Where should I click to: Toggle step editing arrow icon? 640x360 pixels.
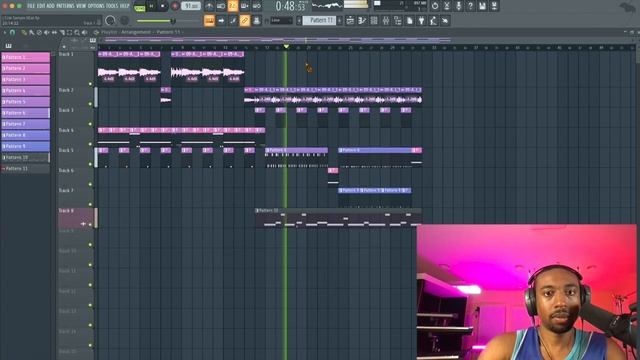(x=221, y=20)
